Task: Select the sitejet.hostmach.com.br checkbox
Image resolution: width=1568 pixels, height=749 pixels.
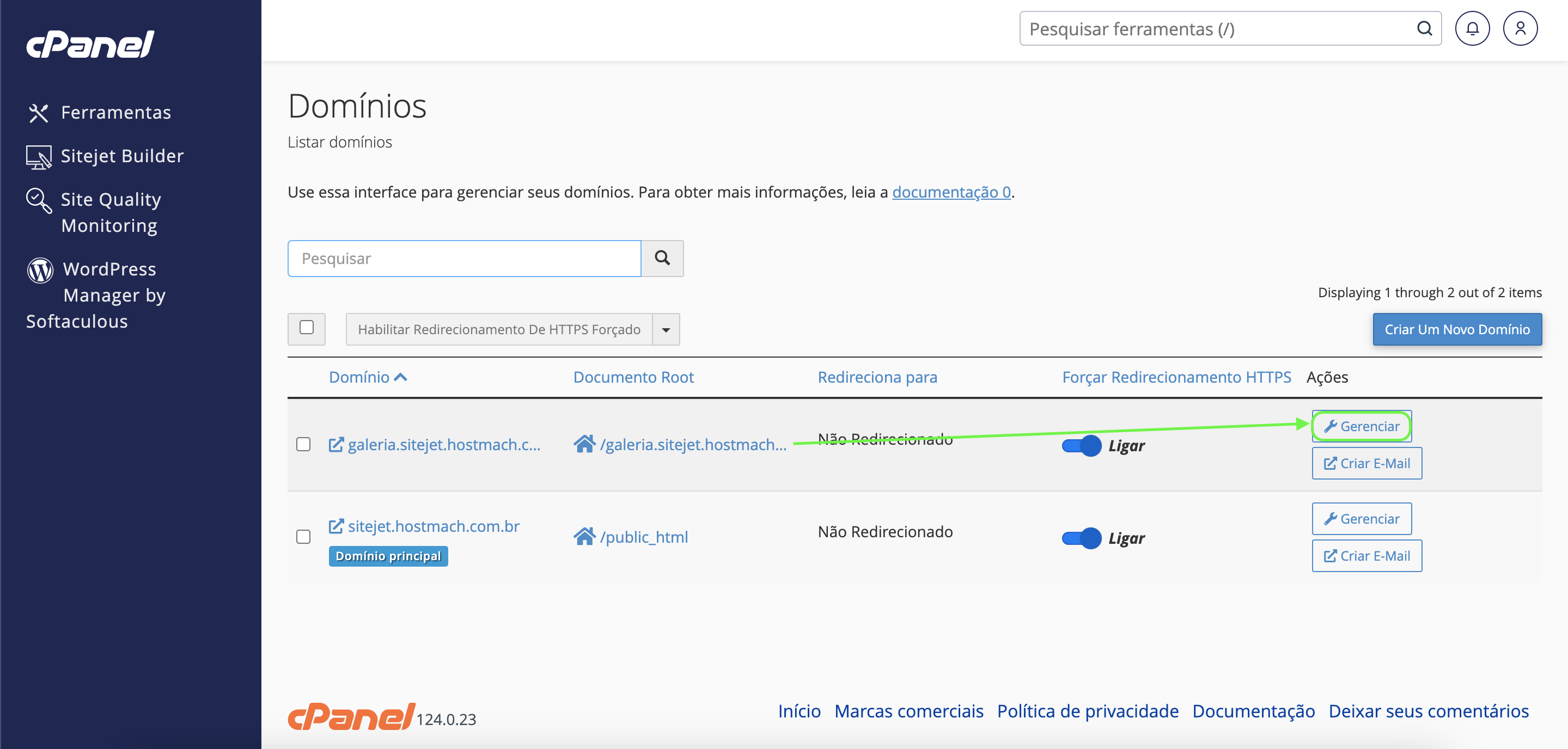Action: tap(303, 537)
